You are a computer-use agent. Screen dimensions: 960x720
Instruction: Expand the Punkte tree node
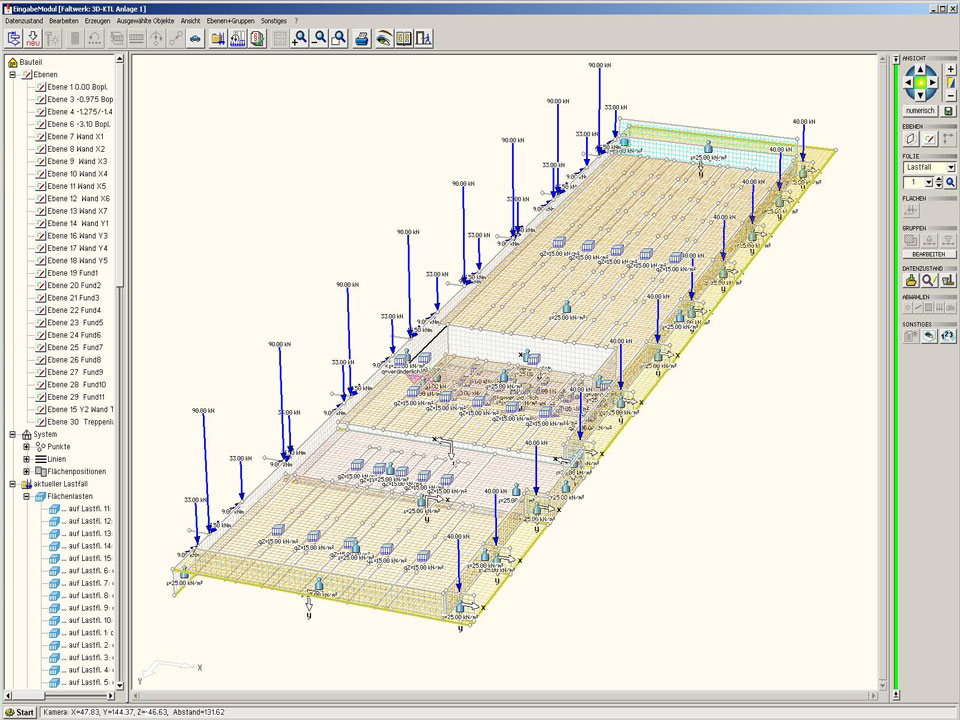click(x=27, y=447)
